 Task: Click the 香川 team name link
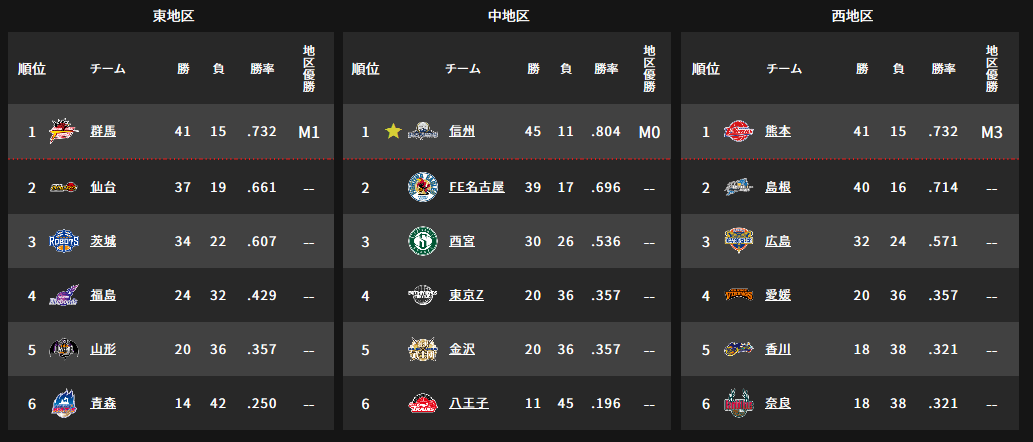778,349
